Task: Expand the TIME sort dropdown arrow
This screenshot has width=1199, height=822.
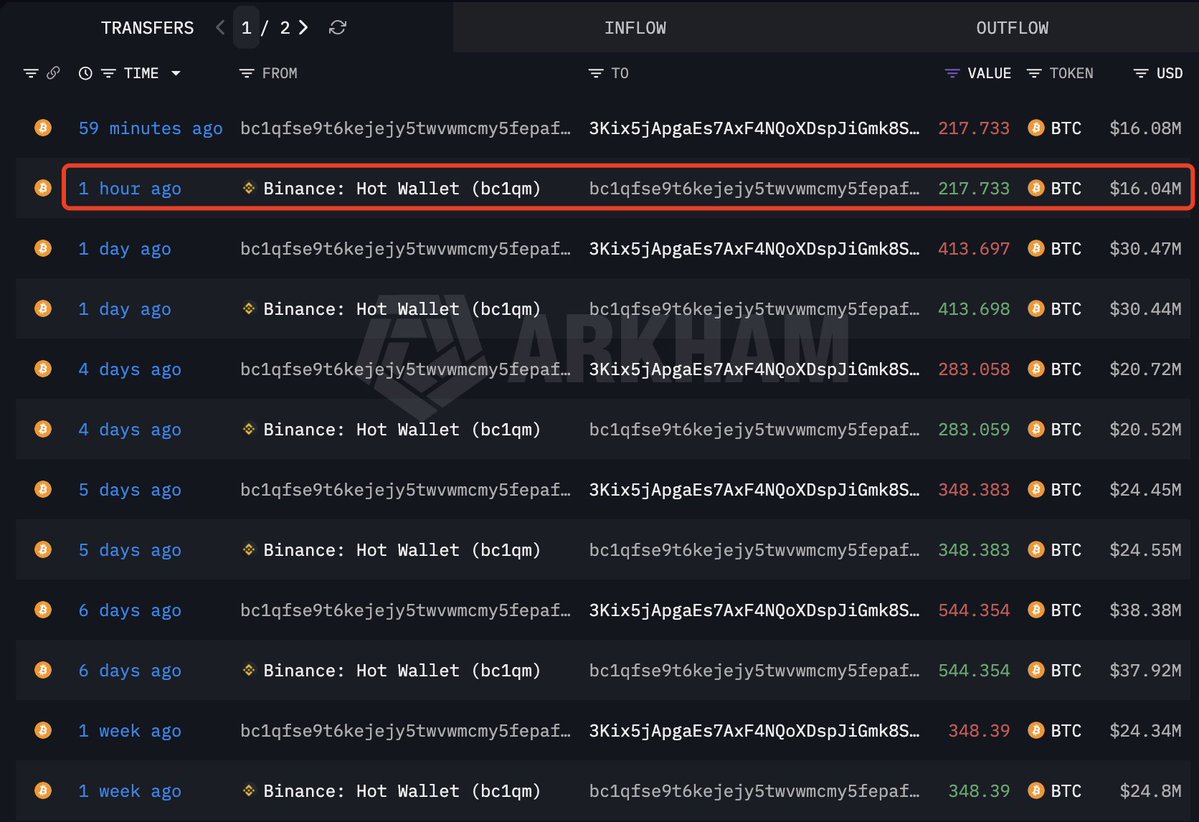Action: (176, 73)
